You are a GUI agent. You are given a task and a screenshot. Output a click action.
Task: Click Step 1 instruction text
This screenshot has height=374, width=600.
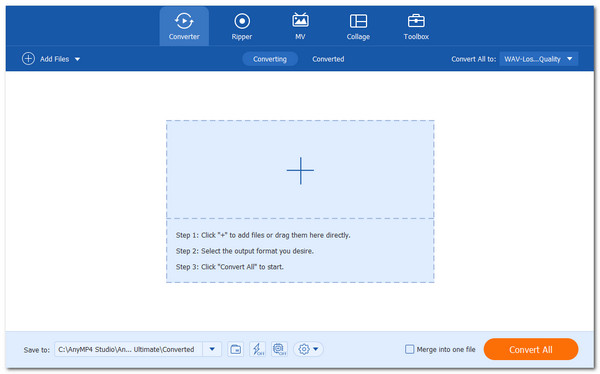263,235
